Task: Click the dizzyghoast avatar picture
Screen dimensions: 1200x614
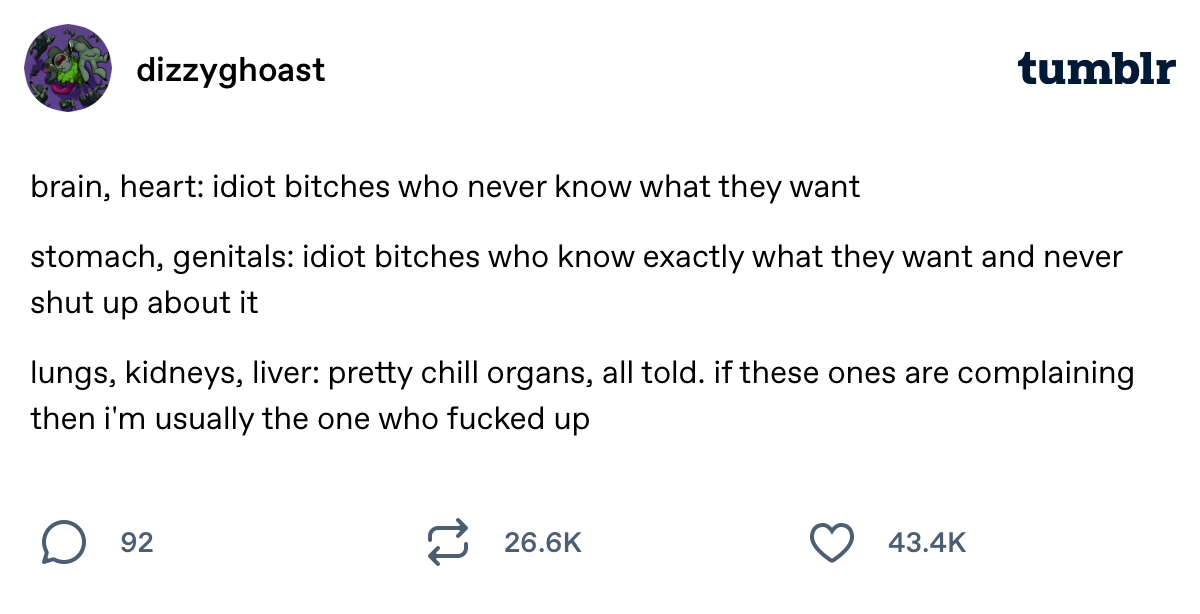Action: pos(67,69)
